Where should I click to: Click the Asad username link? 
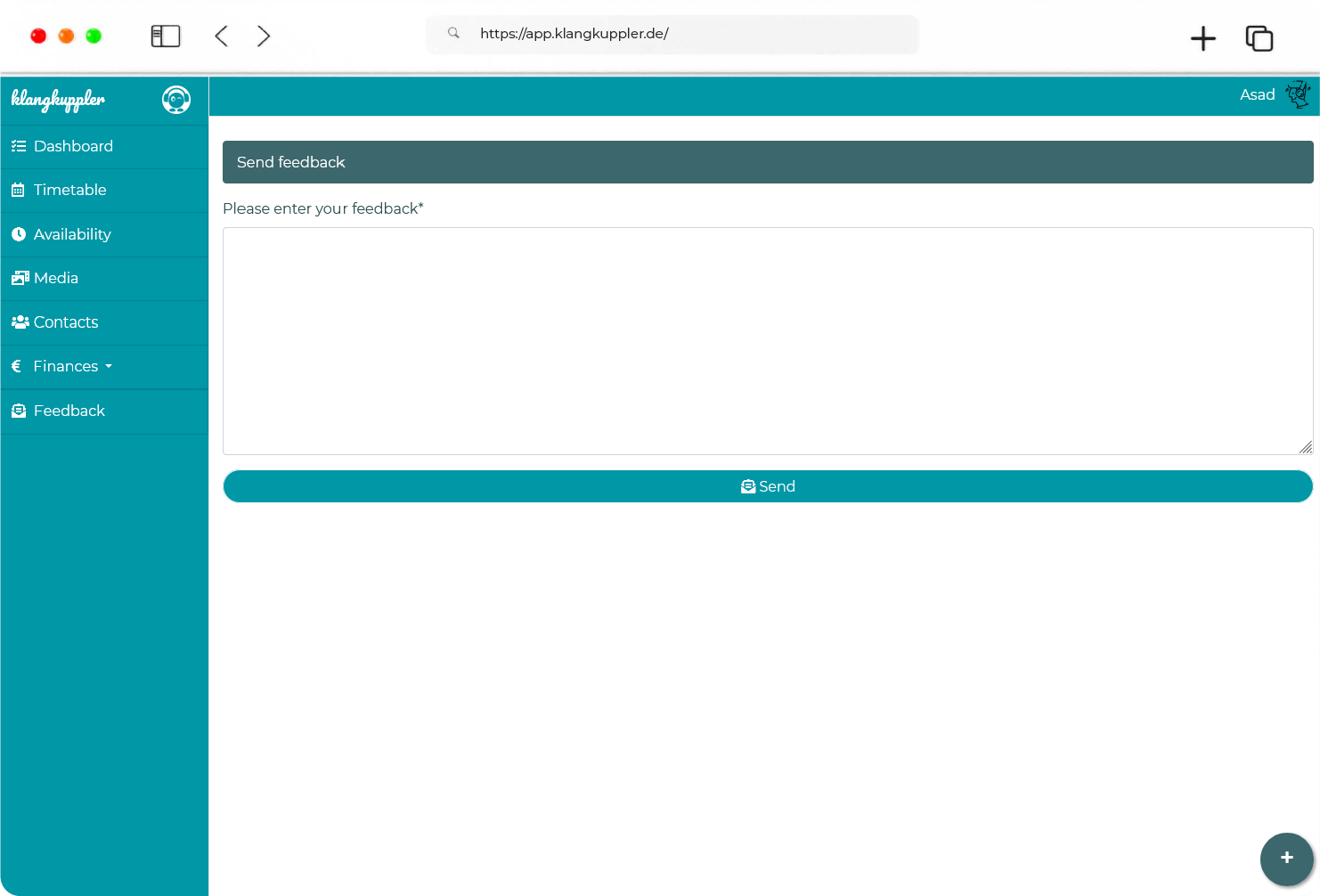1257,94
